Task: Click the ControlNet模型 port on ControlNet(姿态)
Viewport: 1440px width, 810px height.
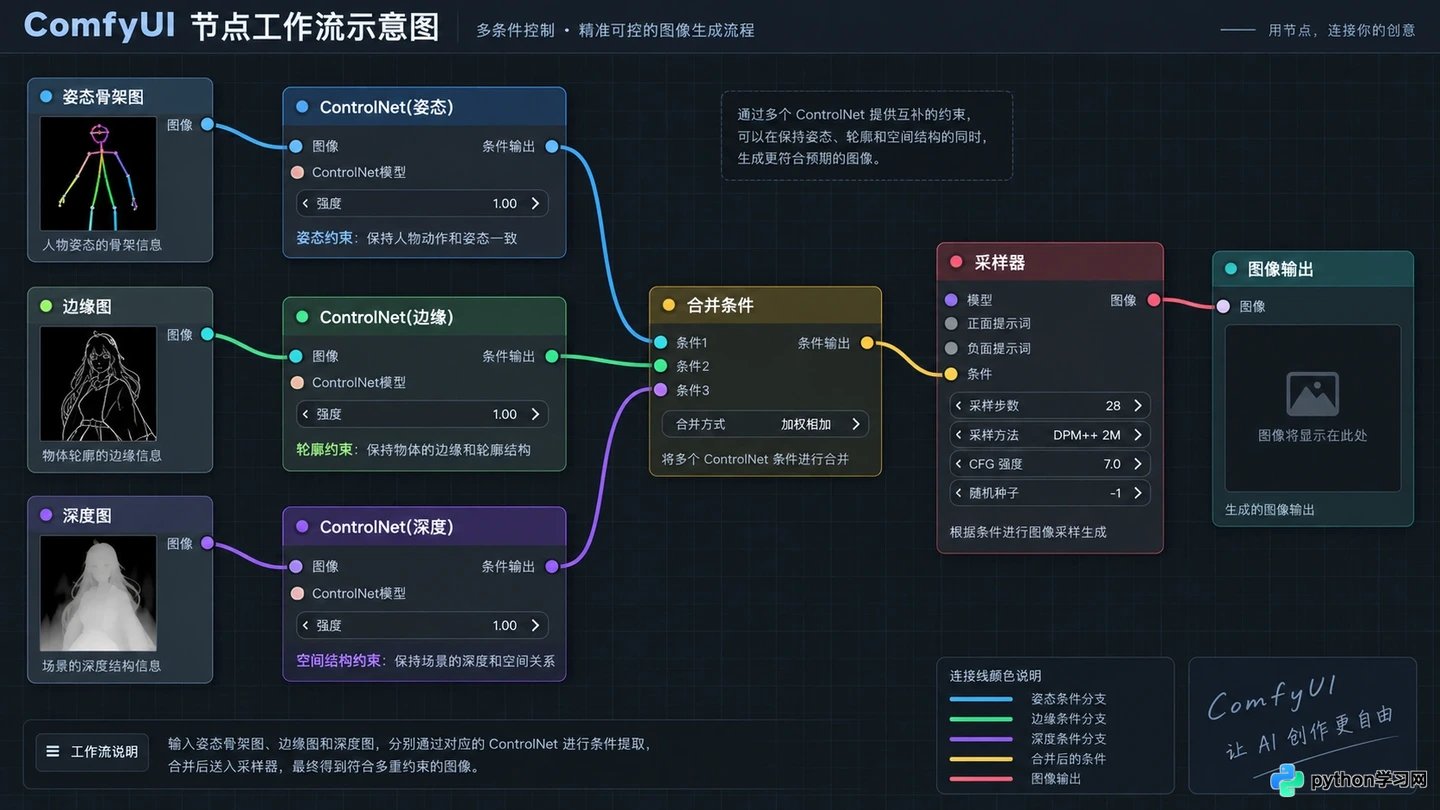Action: 297,172
